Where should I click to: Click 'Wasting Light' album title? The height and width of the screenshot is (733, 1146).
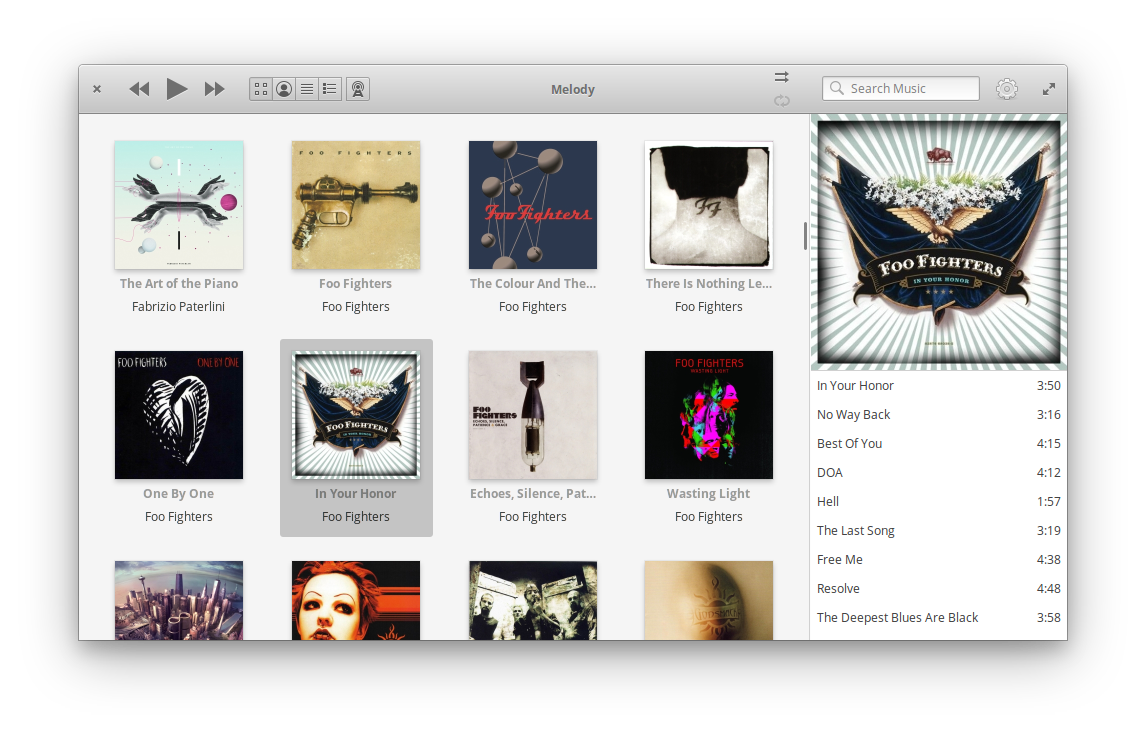tap(708, 494)
